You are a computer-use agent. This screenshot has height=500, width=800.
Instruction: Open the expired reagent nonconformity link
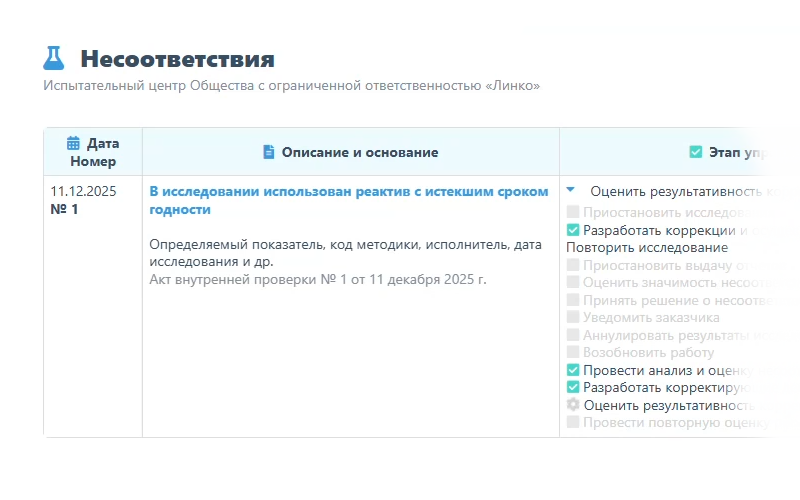pos(348,201)
